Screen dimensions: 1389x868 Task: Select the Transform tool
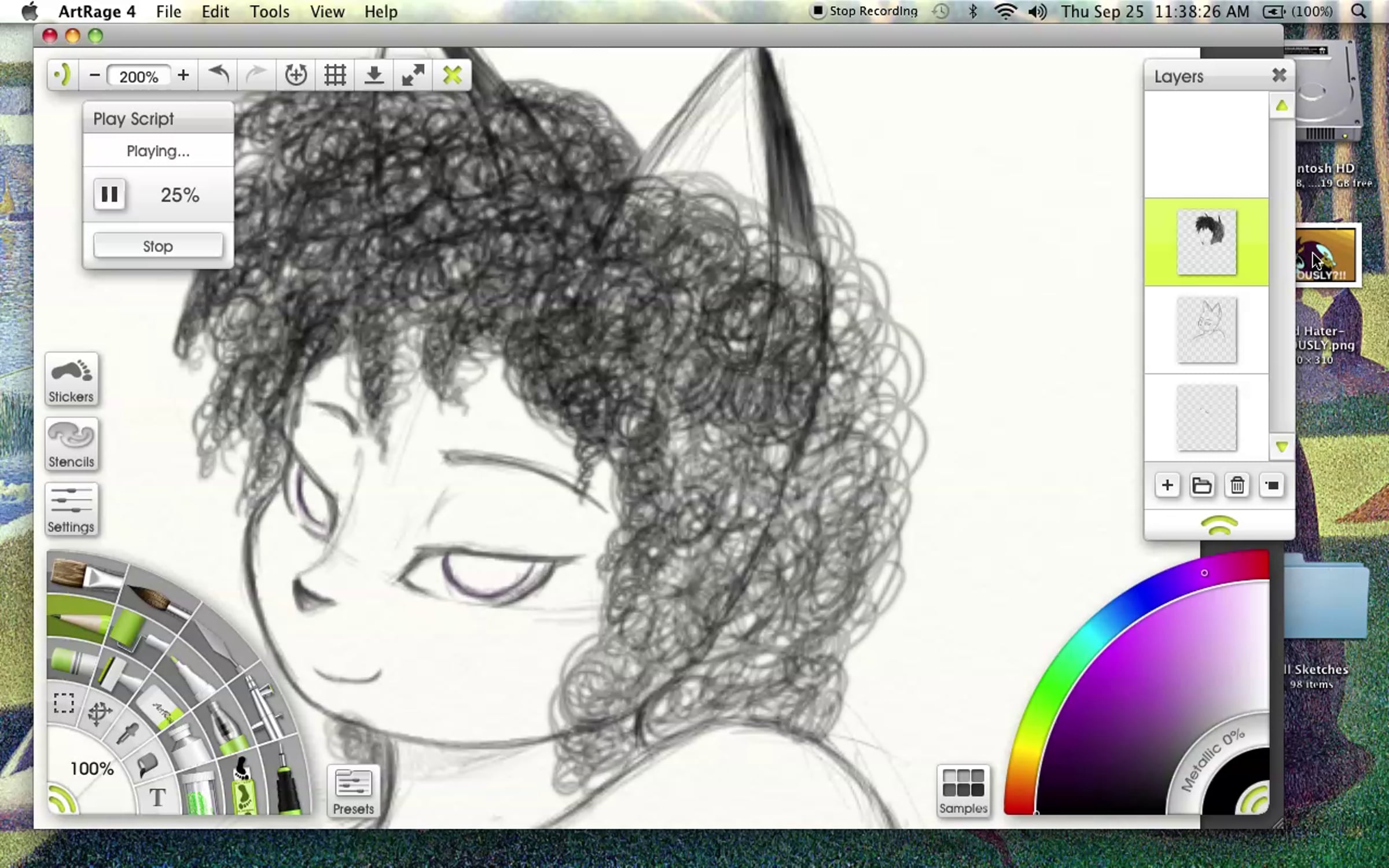(99, 713)
